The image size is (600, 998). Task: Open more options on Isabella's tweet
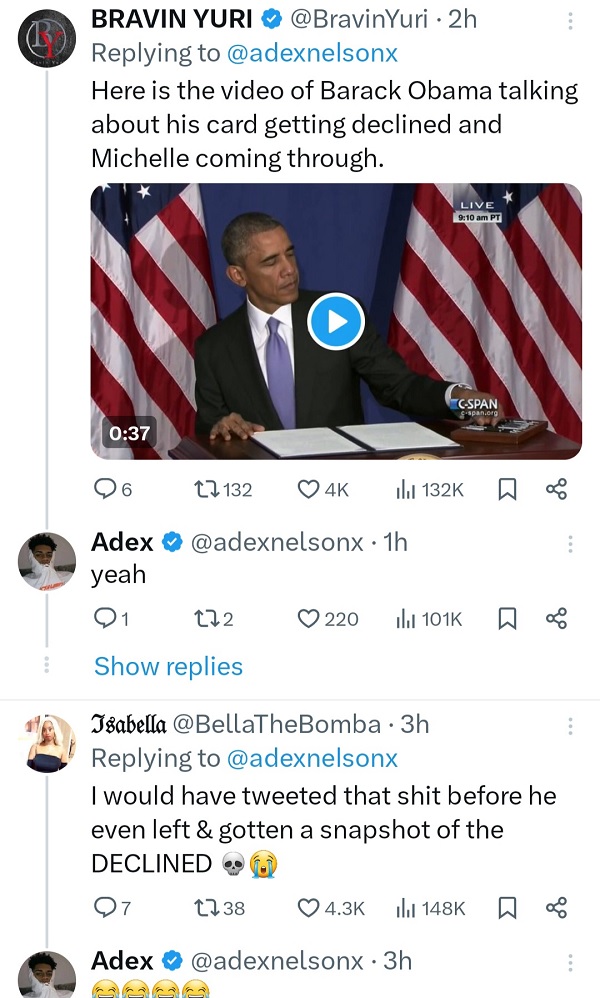570,725
